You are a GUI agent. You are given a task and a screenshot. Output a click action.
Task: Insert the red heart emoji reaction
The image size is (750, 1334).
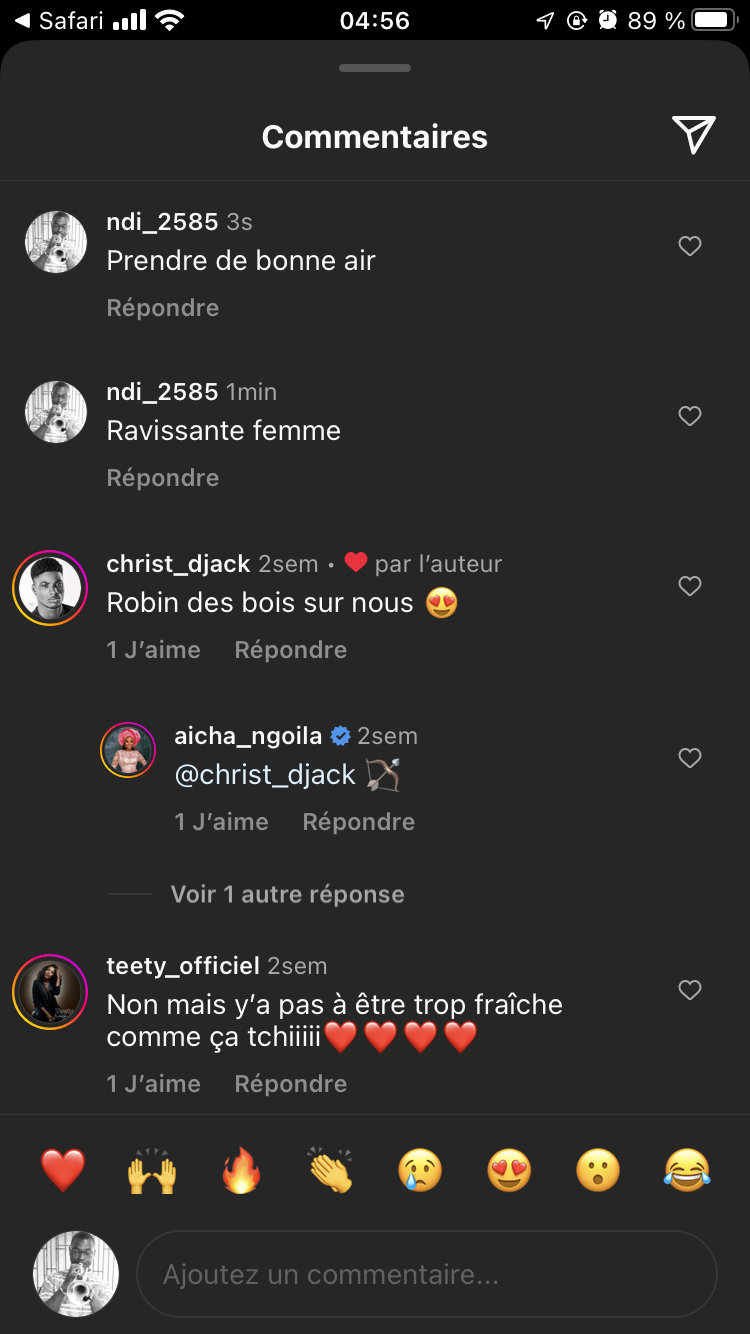tap(62, 1170)
